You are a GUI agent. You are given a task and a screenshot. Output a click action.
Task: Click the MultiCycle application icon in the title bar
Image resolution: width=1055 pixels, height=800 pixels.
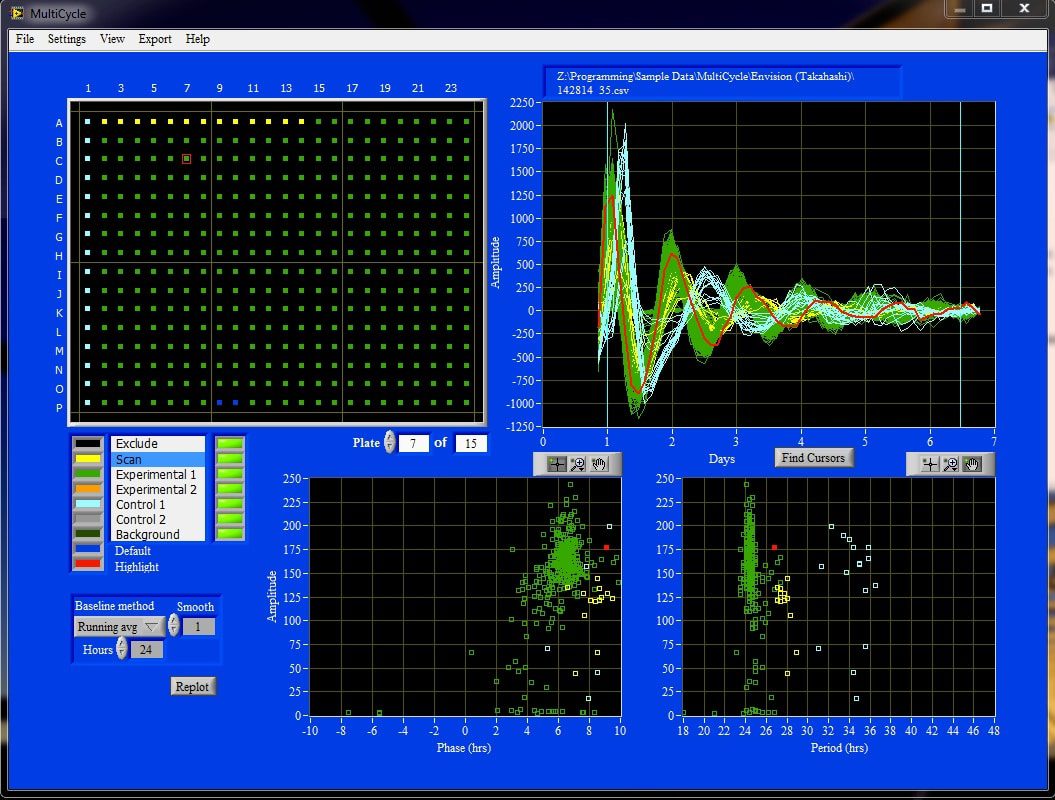click(x=16, y=13)
